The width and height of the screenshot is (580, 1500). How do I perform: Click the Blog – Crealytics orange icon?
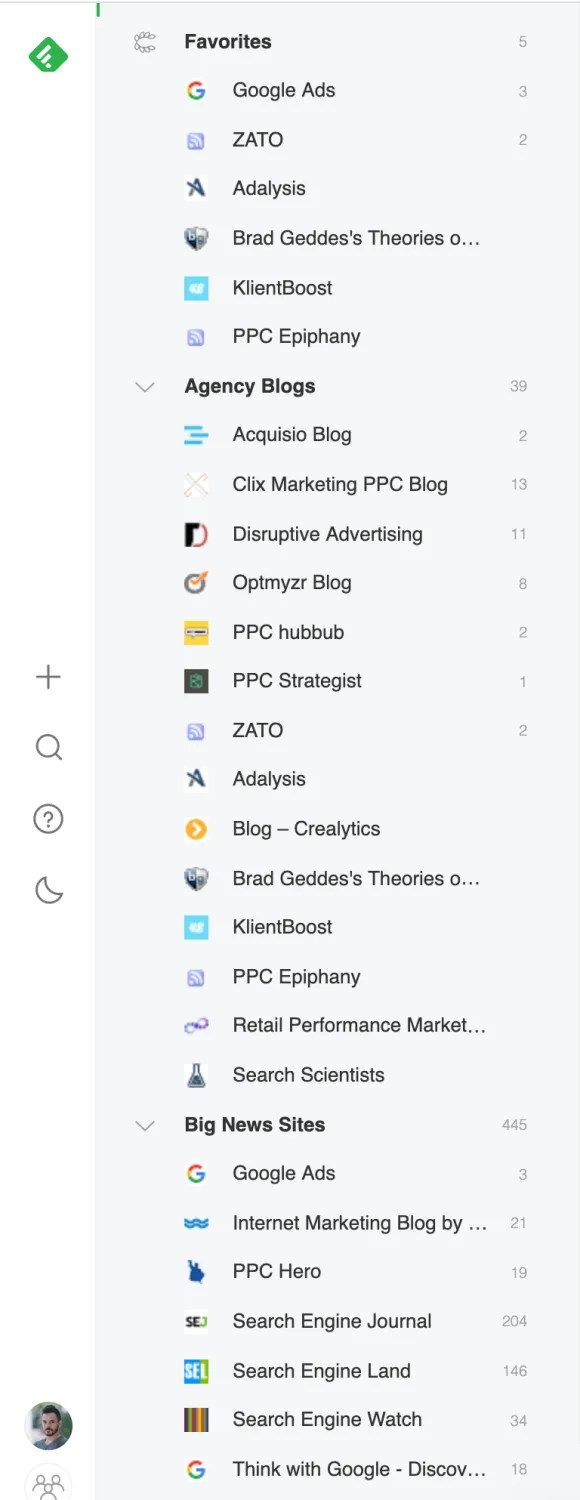[196, 829]
